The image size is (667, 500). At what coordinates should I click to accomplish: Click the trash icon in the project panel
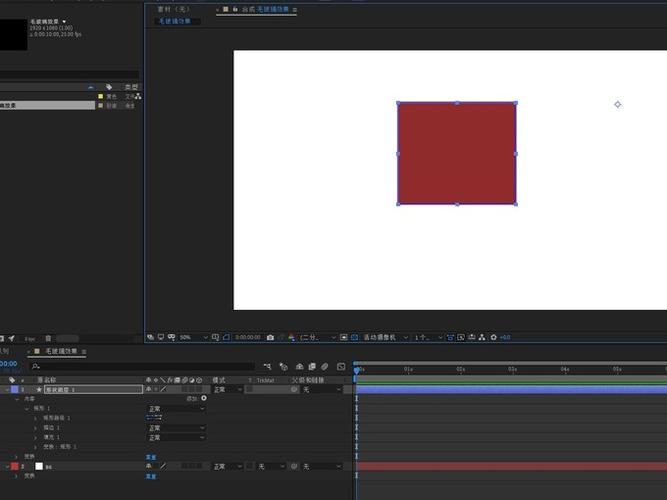point(48,338)
